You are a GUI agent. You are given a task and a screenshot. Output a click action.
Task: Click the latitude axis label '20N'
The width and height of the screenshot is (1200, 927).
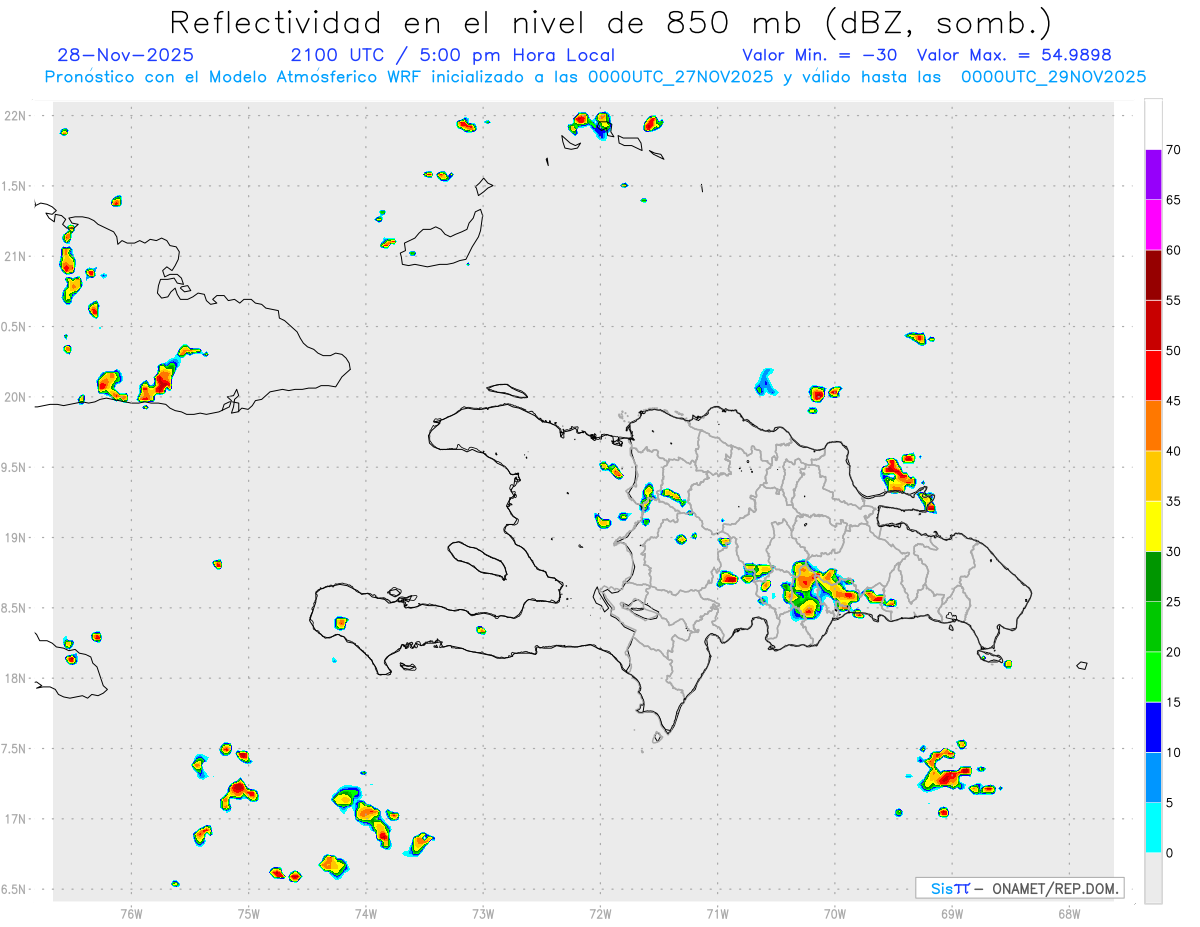click(x=15, y=397)
